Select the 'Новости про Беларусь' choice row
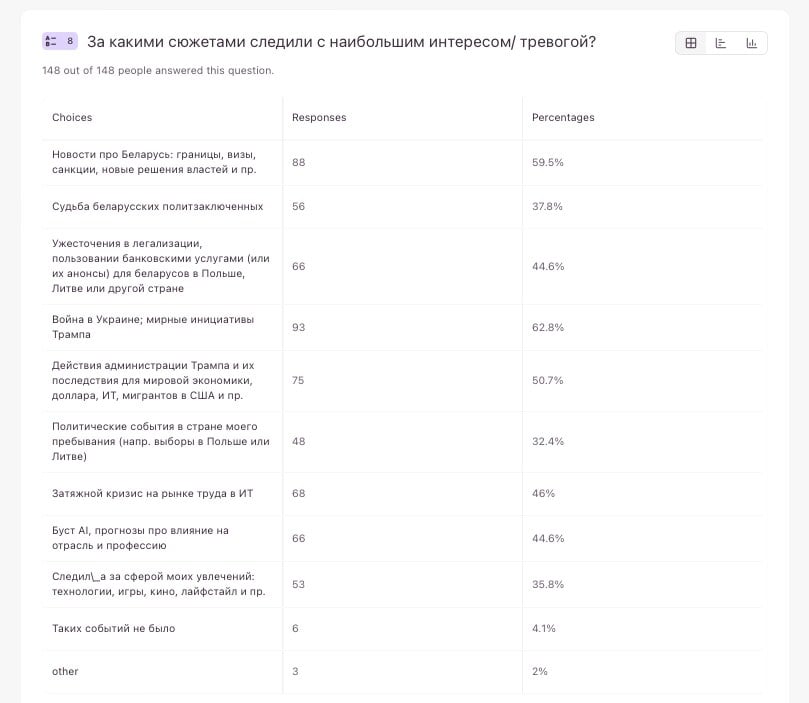 click(154, 162)
